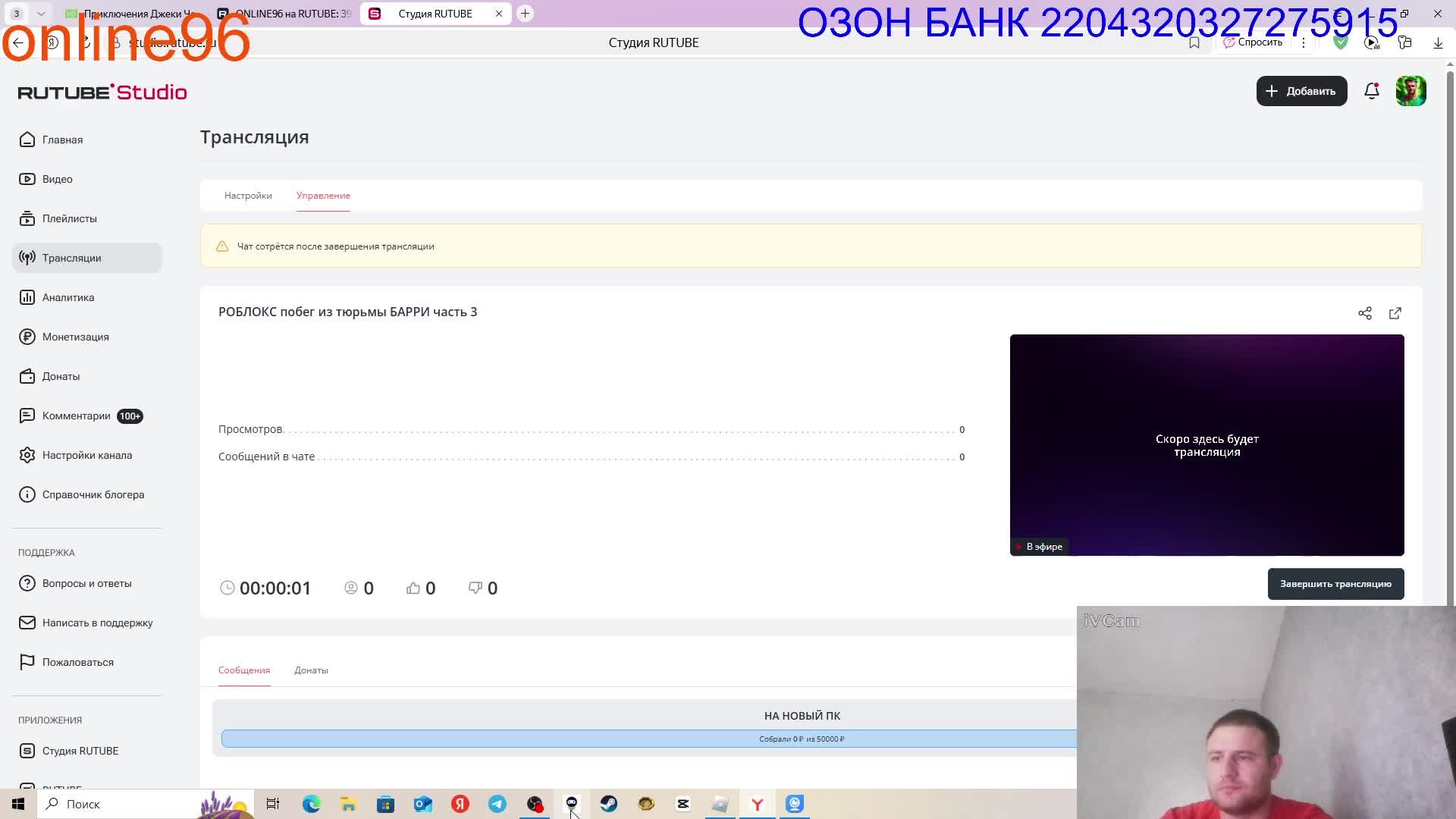
Task: Open user profile avatar
Action: click(1410, 91)
